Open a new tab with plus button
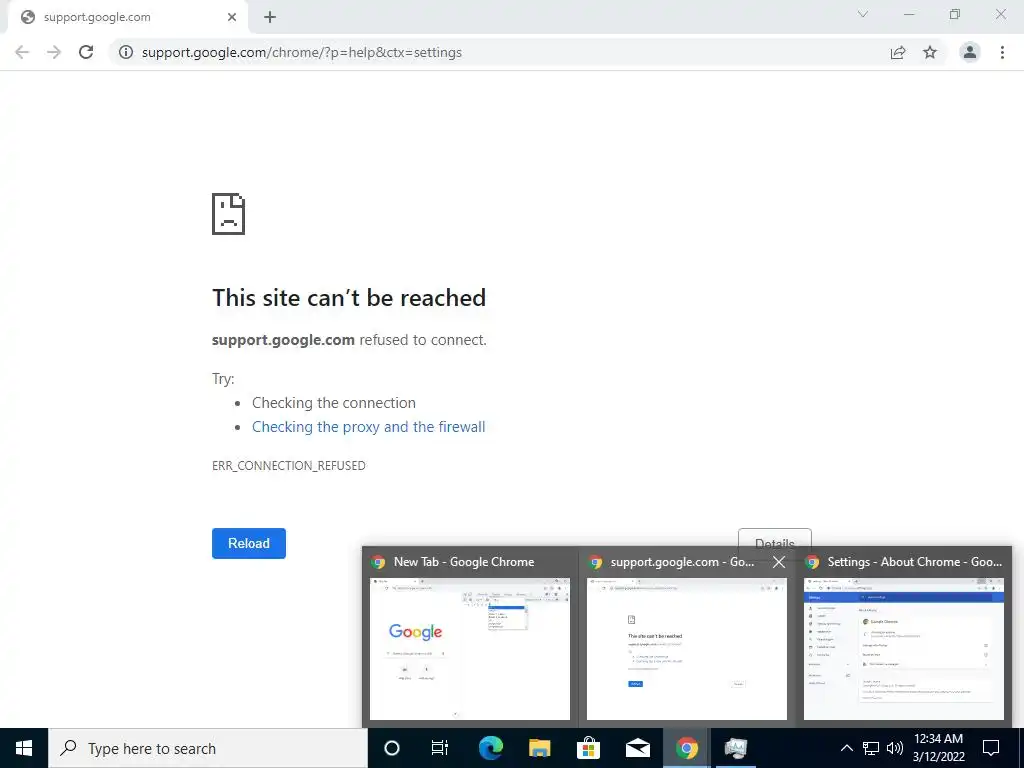Screen dimensions: 1024x768 270,18
